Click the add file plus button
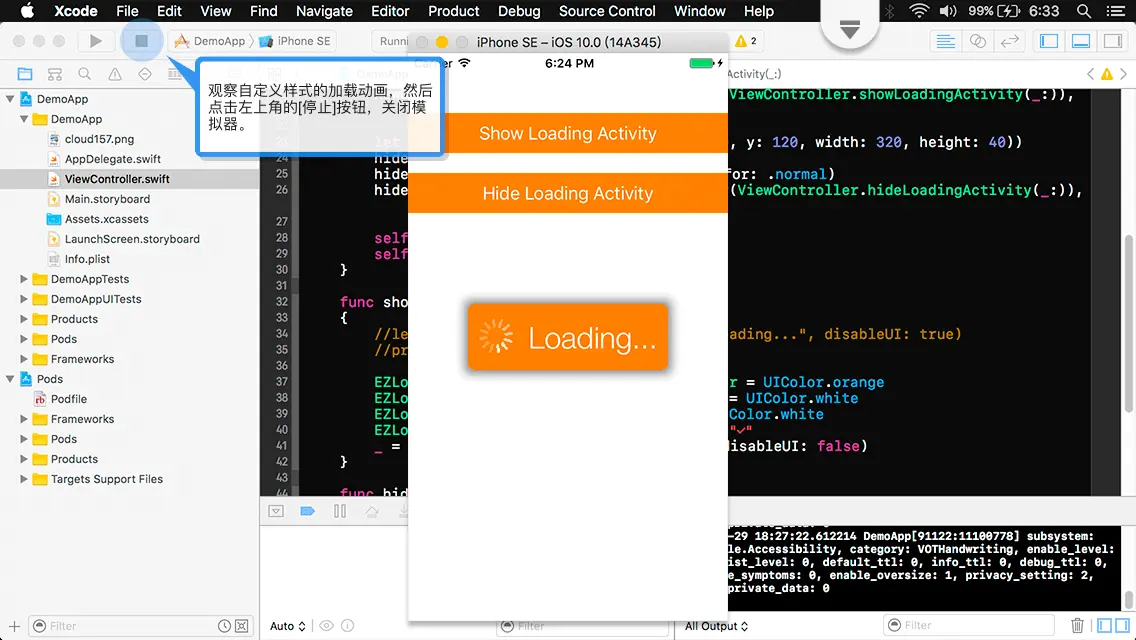Viewport: 1136px width, 640px height. (x=14, y=626)
